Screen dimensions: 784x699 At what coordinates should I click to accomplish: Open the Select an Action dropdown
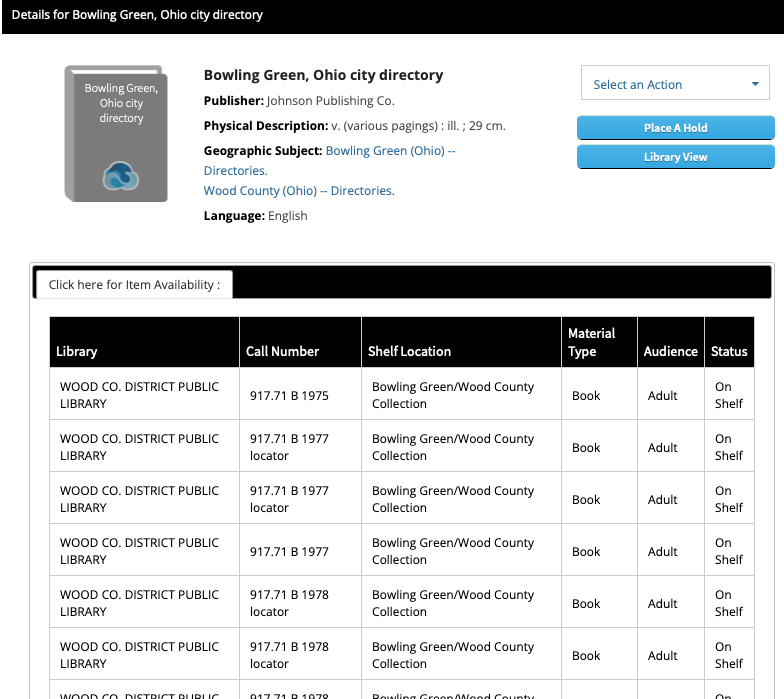676,84
